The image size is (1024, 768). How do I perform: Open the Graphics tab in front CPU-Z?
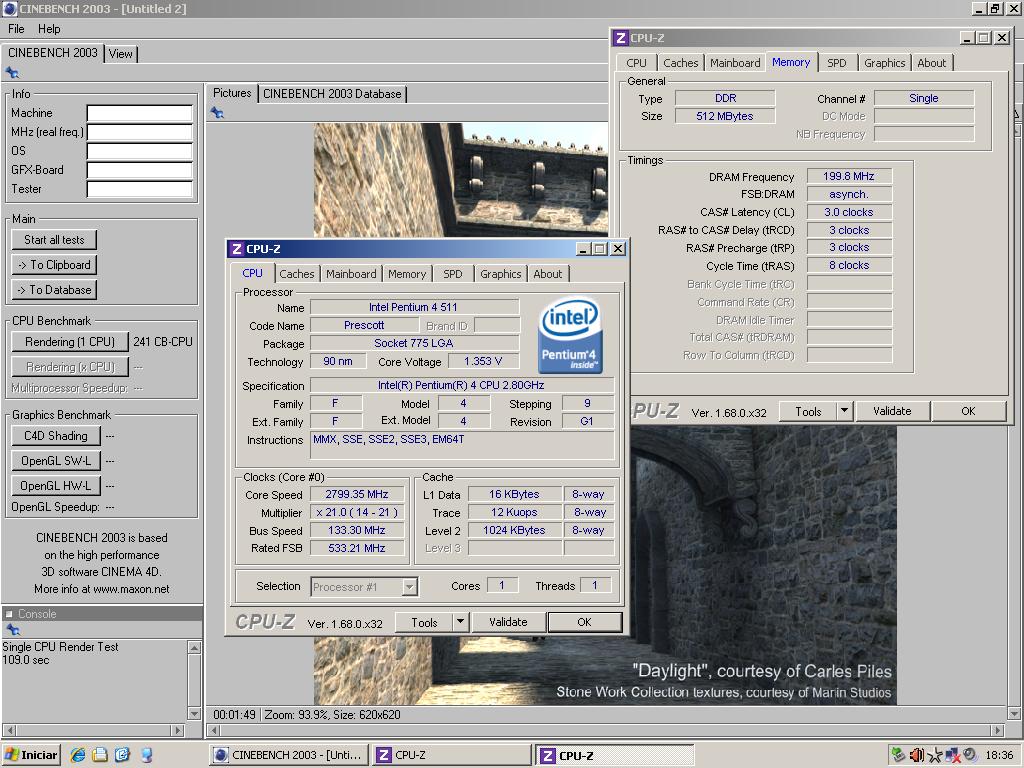[501, 274]
